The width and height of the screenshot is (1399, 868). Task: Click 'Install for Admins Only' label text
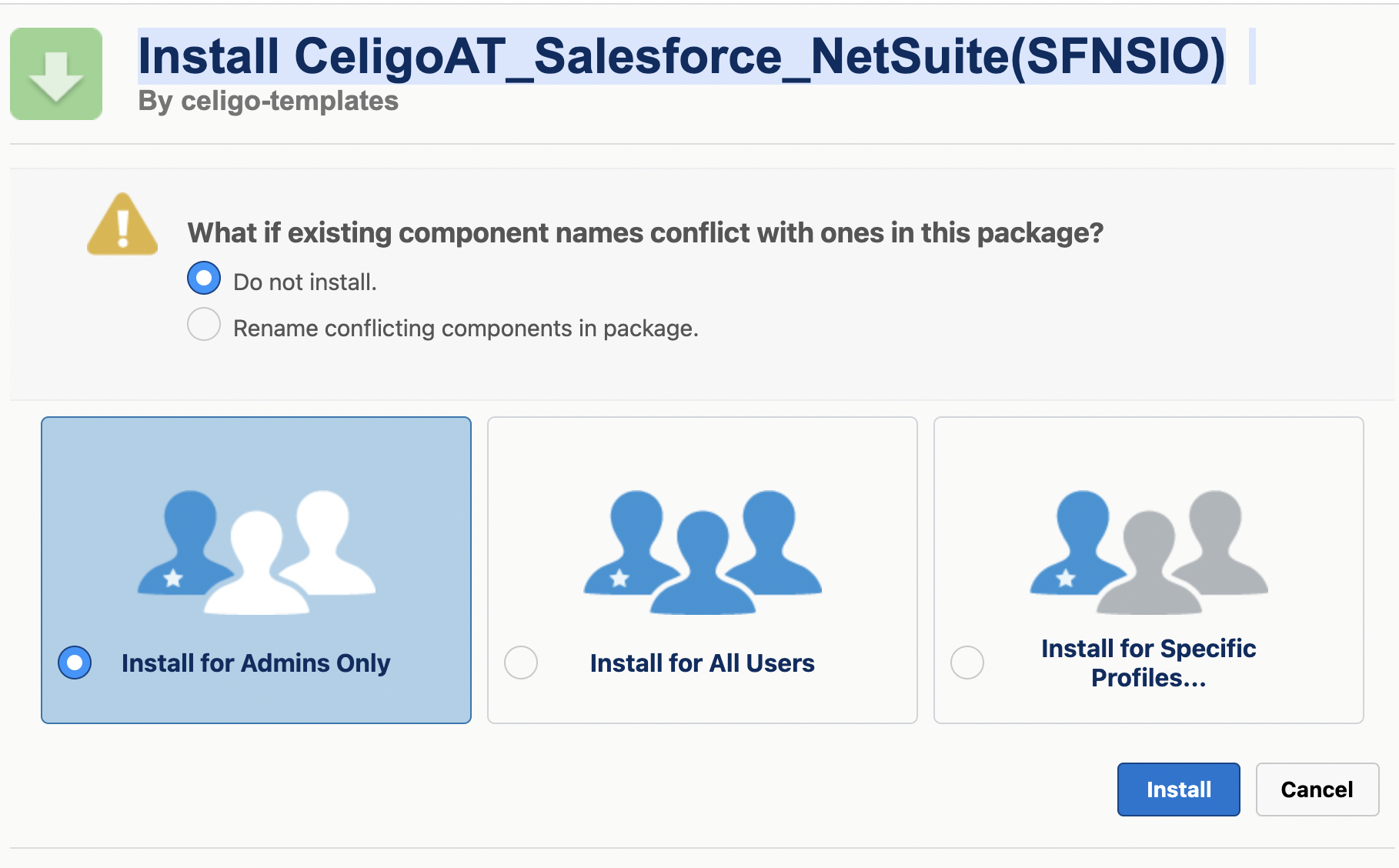click(x=256, y=663)
